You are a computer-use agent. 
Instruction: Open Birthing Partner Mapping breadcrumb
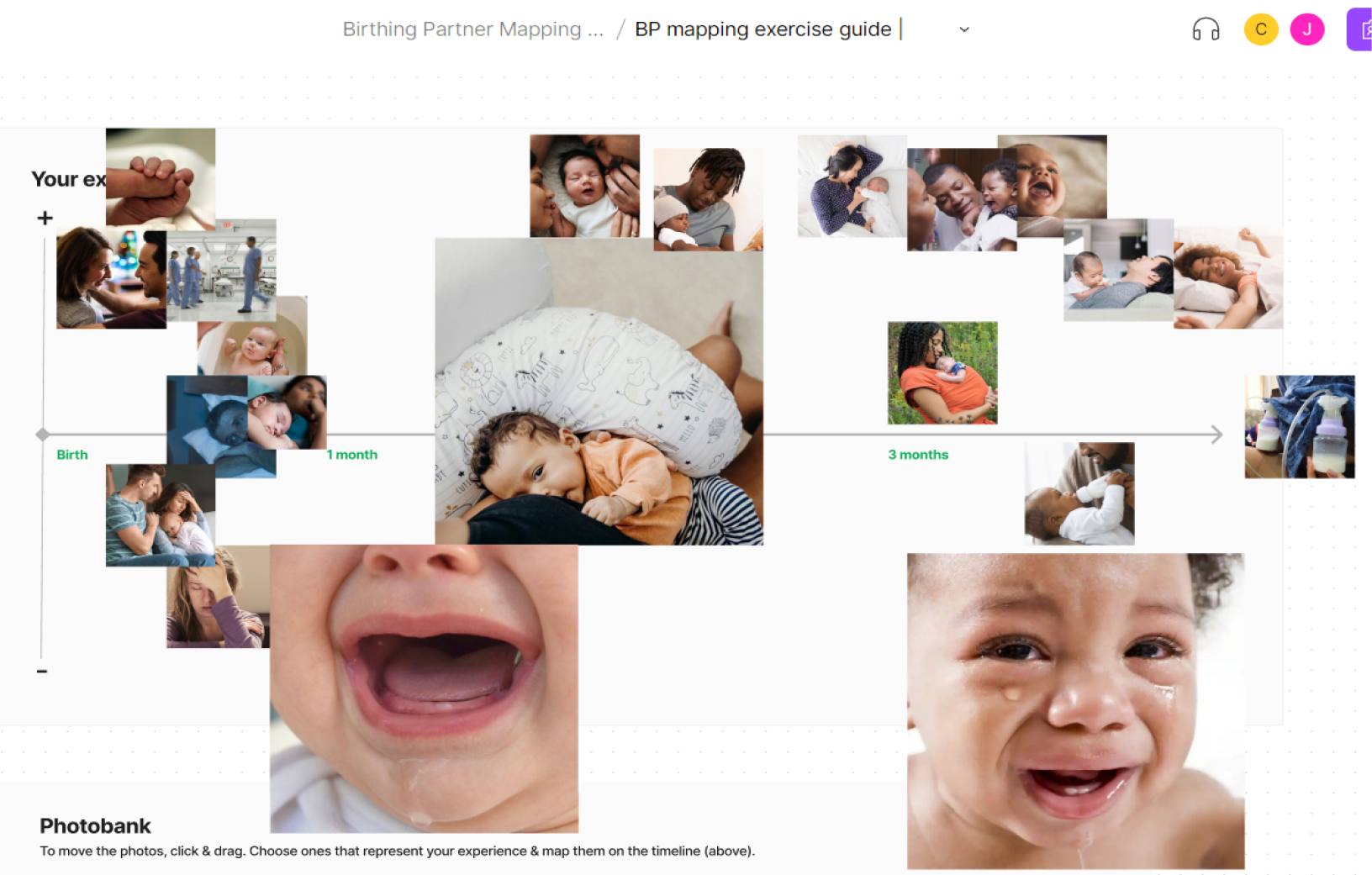(x=472, y=29)
